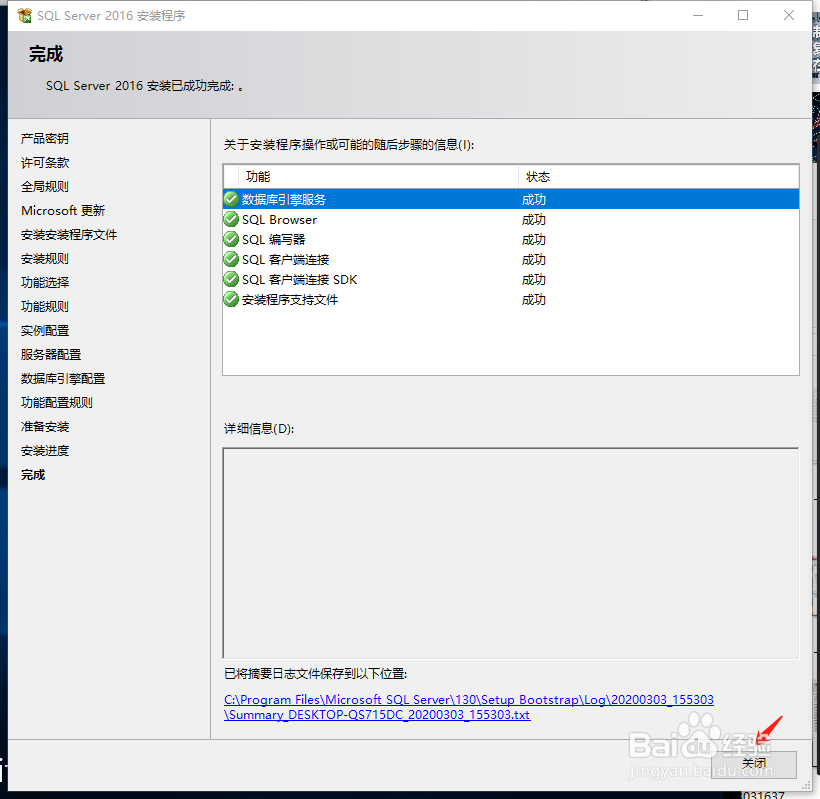Viewport: 820px width, 799px height.
Task: Open the Summary log file link
Action: point(469,707)
